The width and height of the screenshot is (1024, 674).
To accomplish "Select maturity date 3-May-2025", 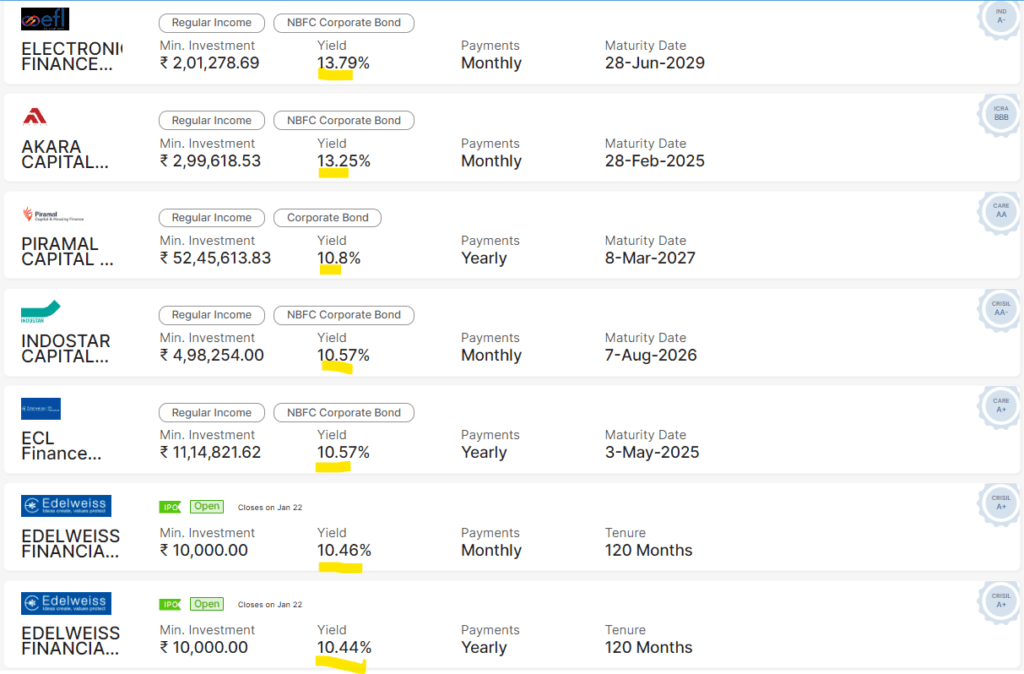I will (x=652, y=453).
